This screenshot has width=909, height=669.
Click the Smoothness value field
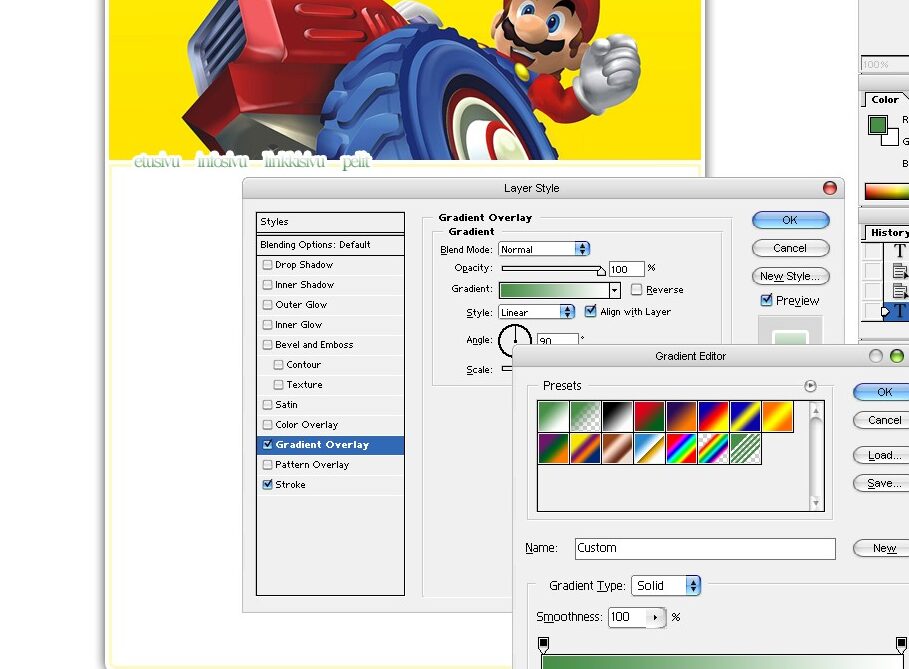tap(628, 617)
